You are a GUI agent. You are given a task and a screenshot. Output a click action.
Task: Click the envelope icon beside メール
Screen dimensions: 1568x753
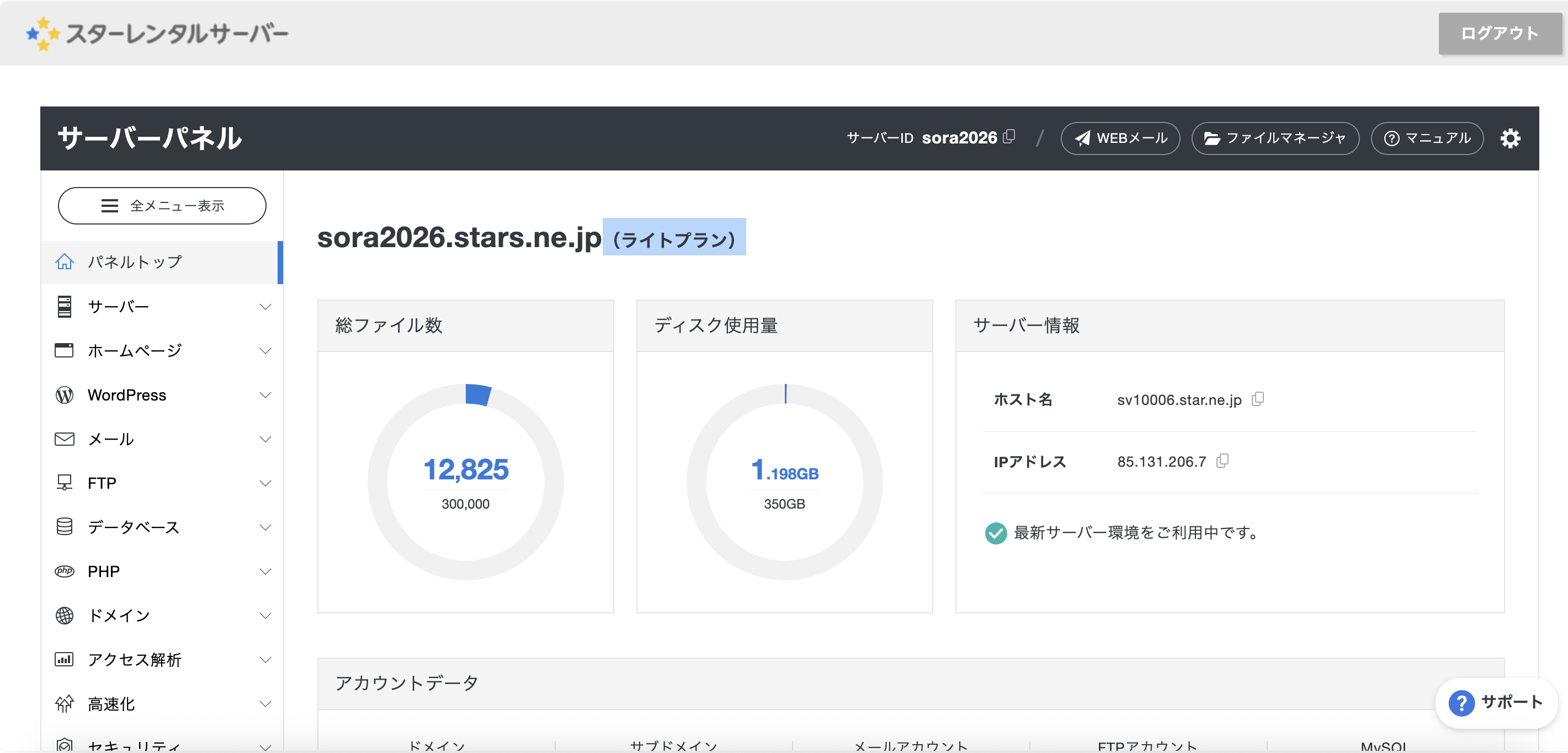click(x=65, y=439)
